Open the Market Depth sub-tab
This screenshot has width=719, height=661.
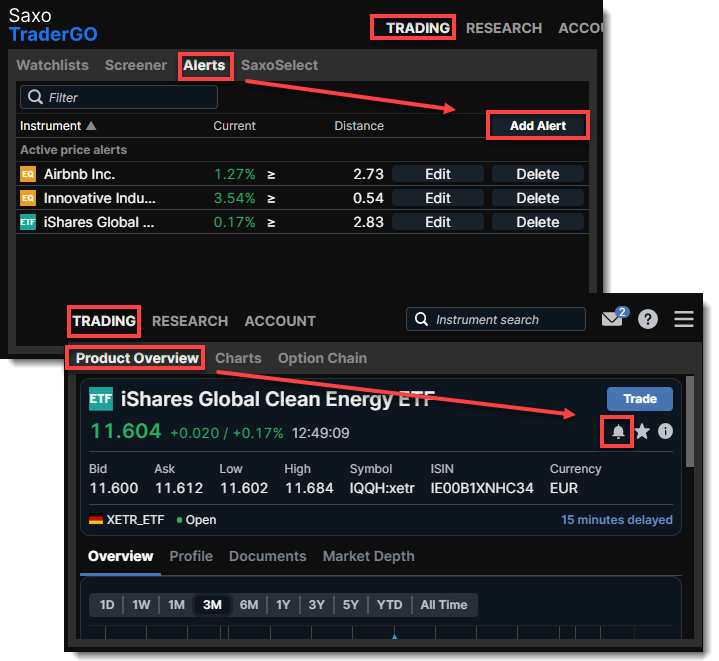[x=368, y=556]
